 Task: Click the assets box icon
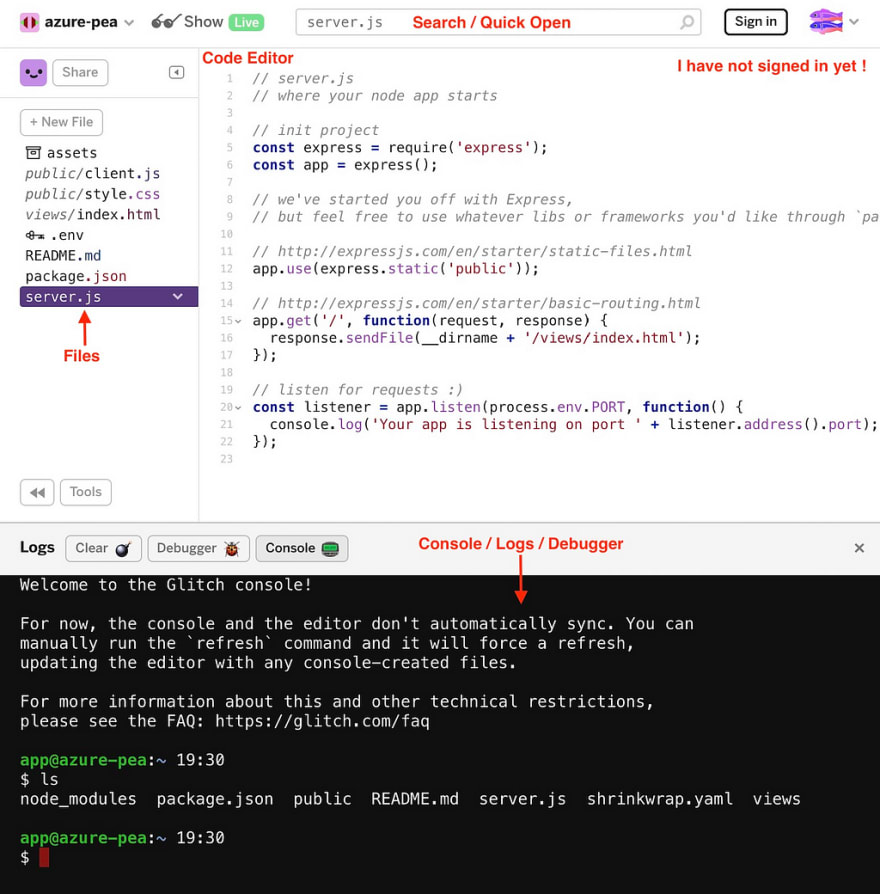point(33,152)
